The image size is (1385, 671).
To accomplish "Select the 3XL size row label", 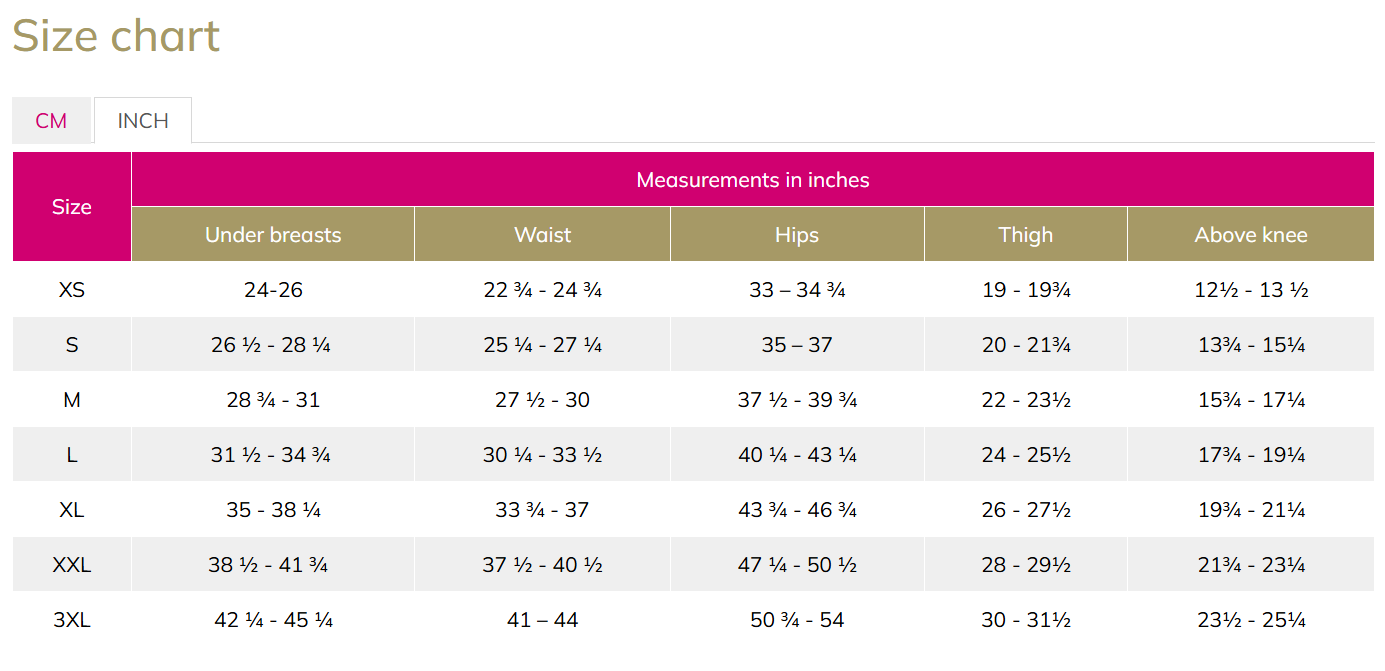I will tap(72, 620).
